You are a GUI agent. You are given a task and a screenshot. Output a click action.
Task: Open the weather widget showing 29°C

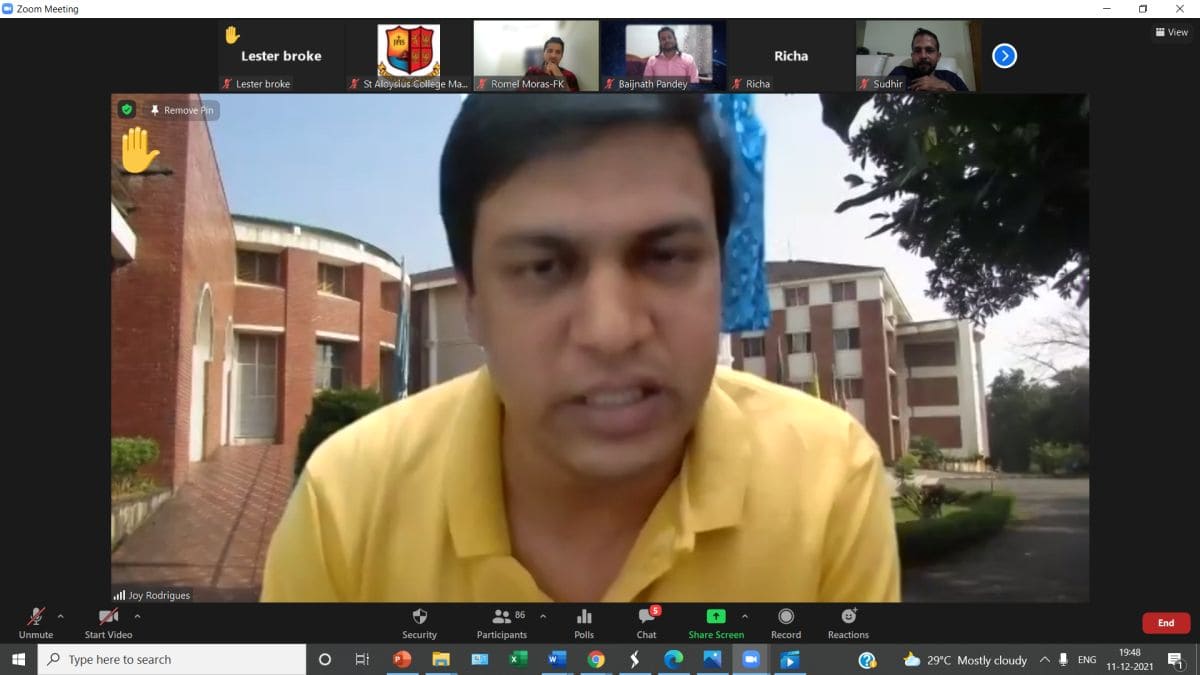[965, 660]
